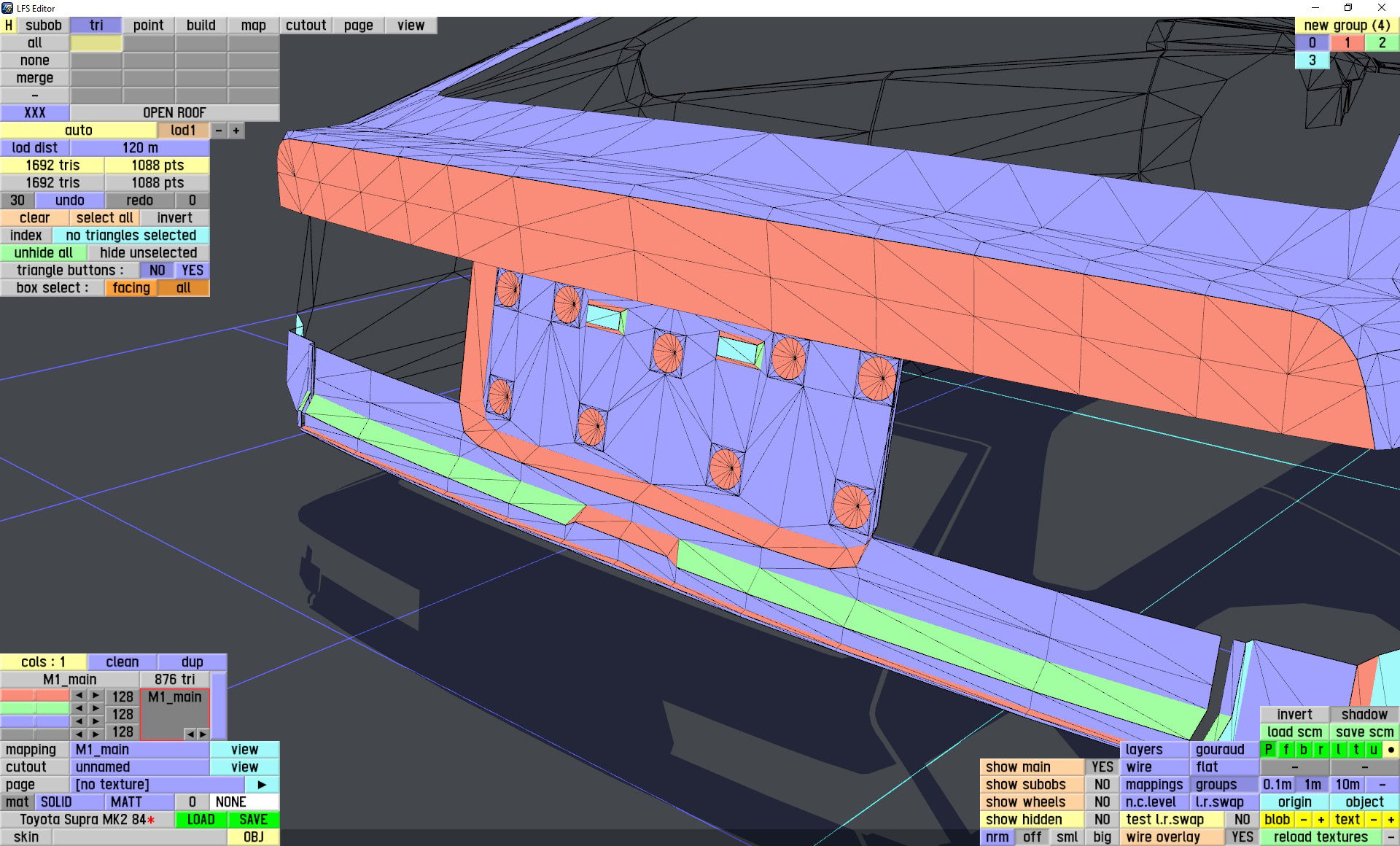Click the dot view button
The height and width of the screenshot is (846, 1400).
click(x=1391, y=750)
